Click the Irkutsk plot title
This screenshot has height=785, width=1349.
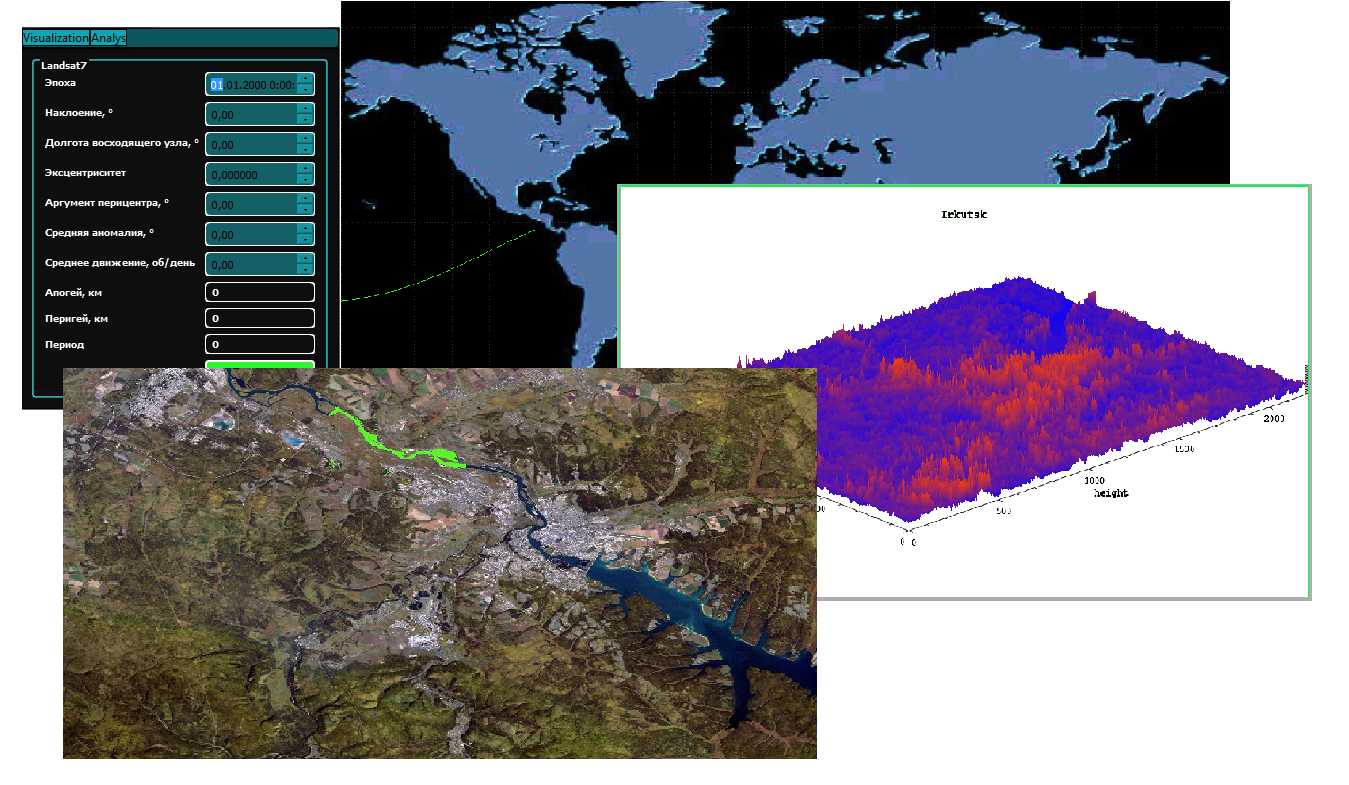coord(964,214)
